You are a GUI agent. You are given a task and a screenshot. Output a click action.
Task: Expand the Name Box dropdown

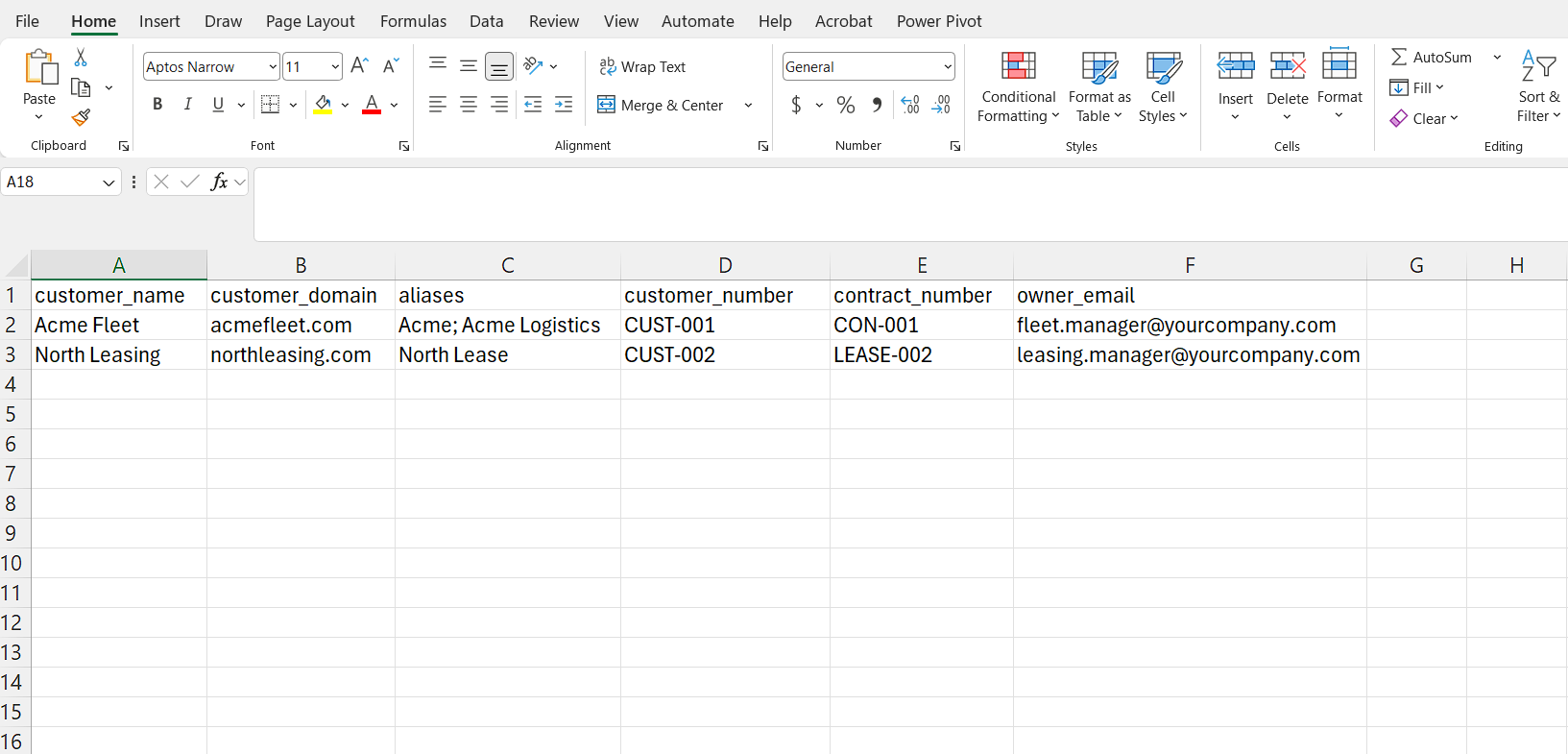(109, 182)
